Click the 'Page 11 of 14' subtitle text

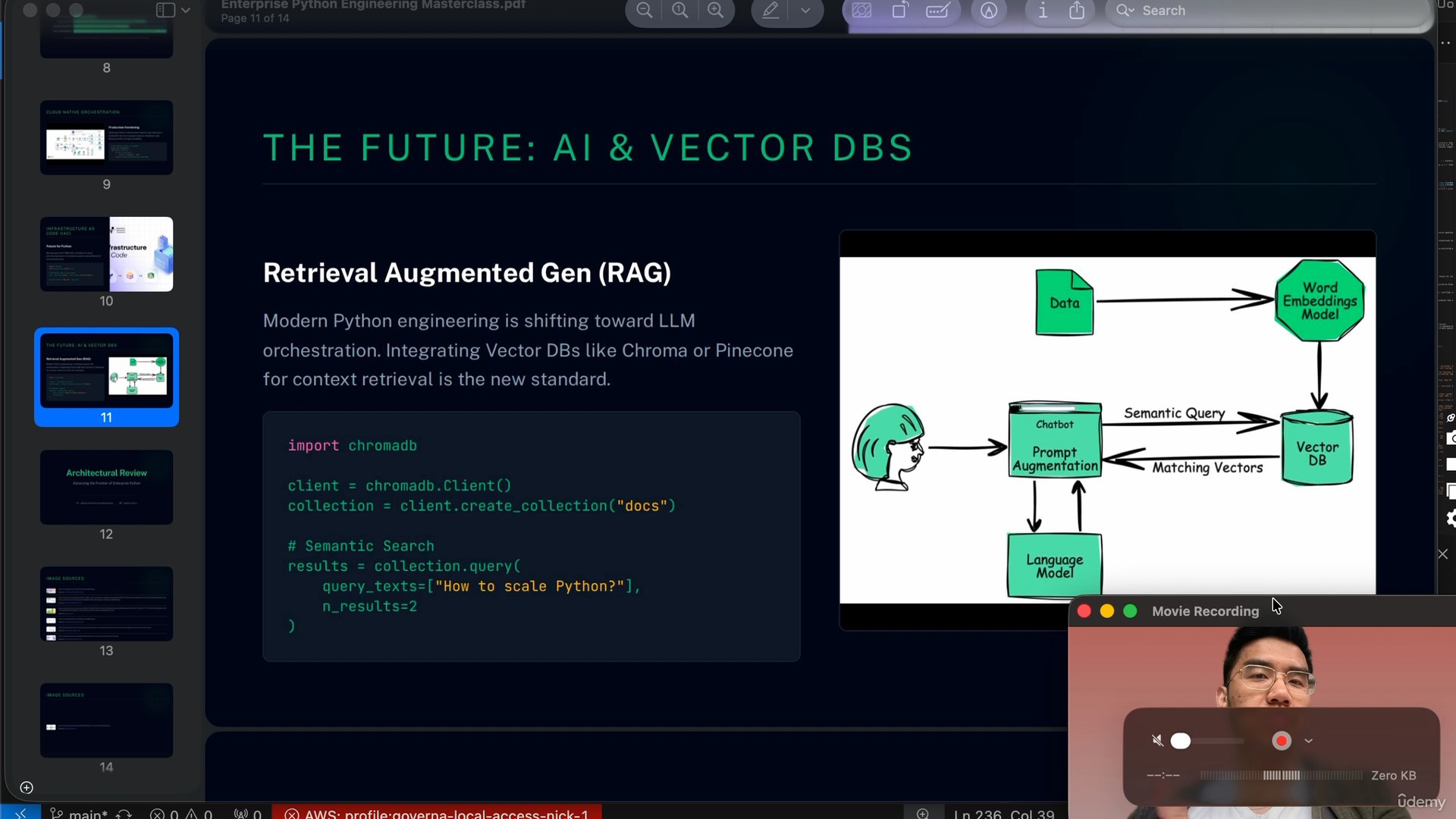[255, 18]
